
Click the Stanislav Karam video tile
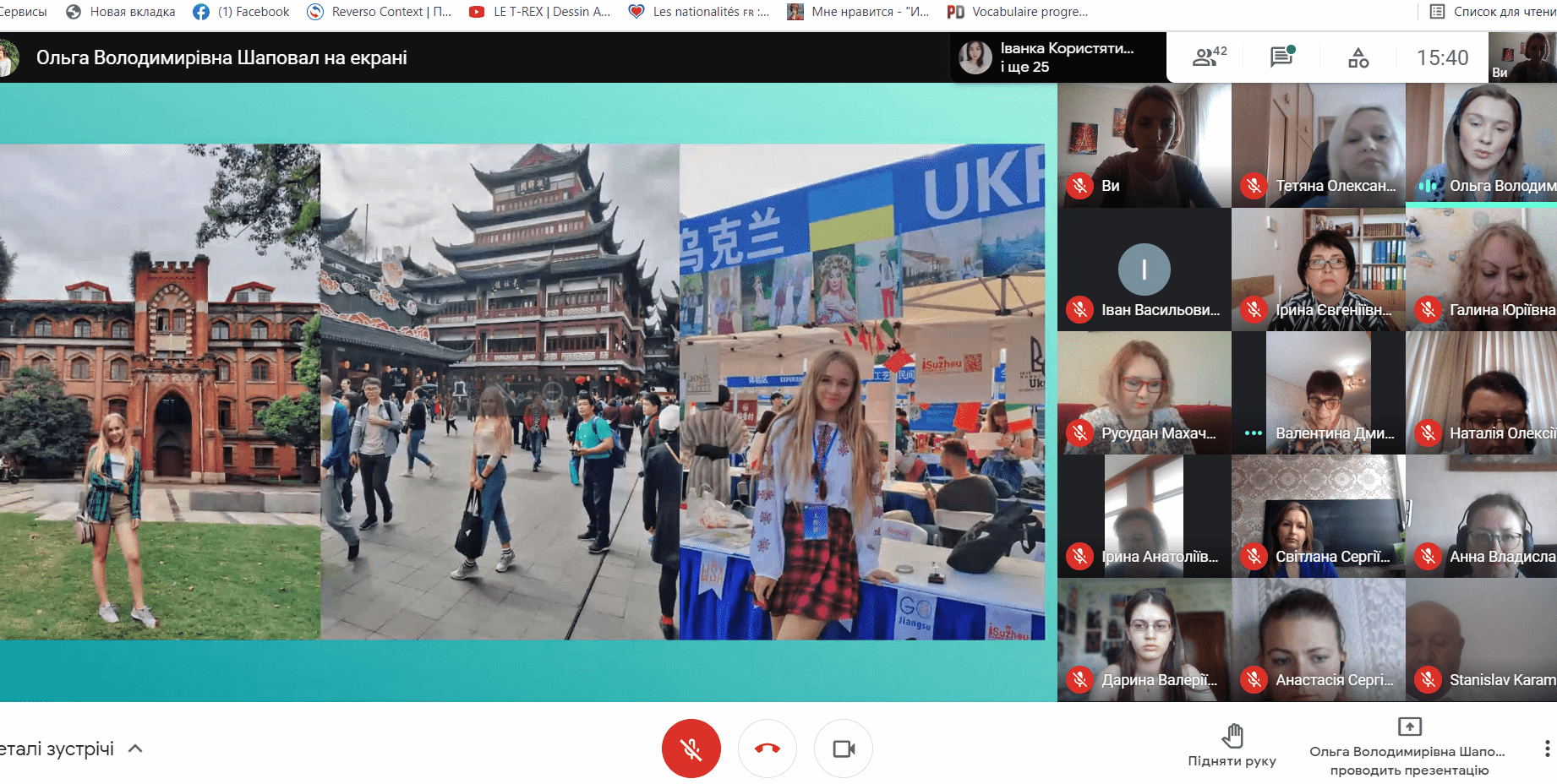(1481, 640)
